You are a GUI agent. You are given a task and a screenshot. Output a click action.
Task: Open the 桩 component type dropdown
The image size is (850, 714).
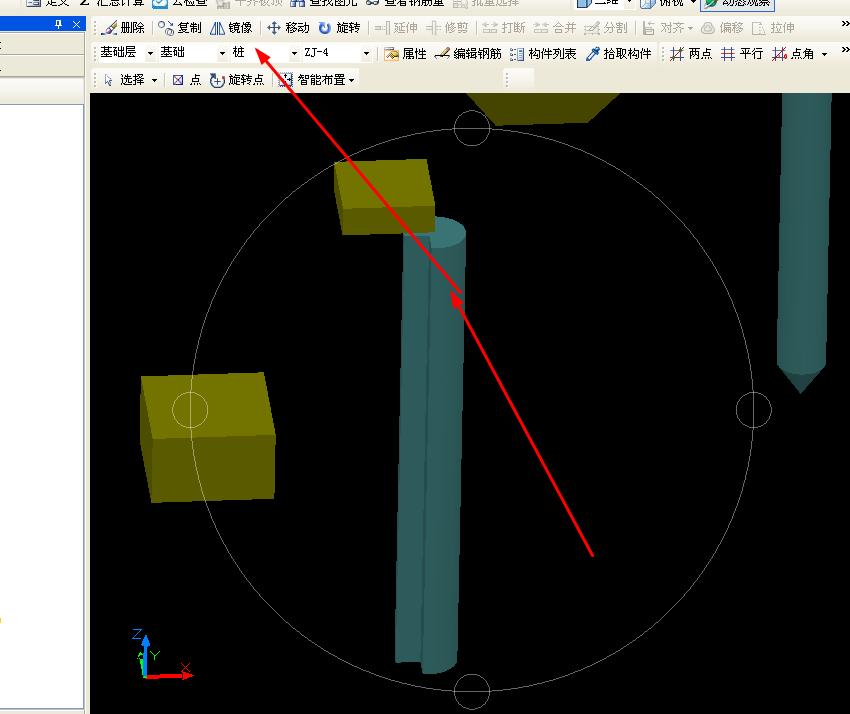294,53
